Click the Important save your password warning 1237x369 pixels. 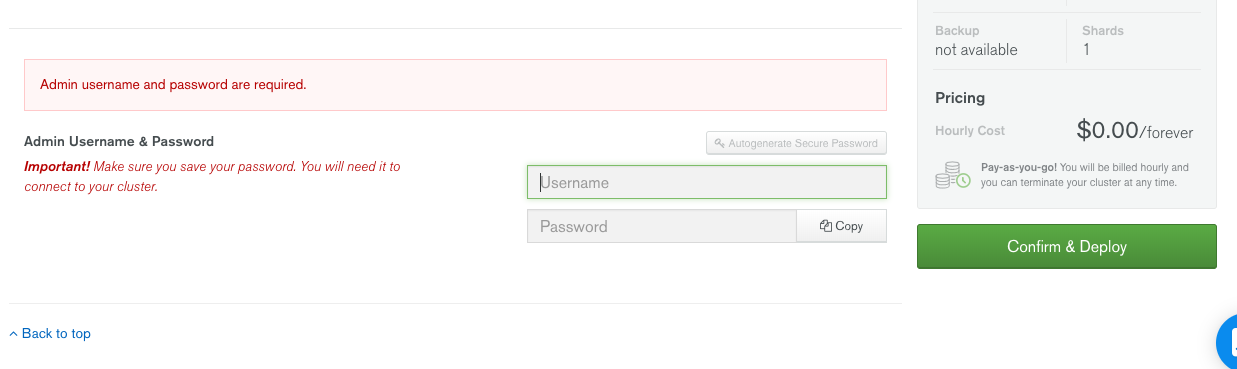[x=212, y=176]
